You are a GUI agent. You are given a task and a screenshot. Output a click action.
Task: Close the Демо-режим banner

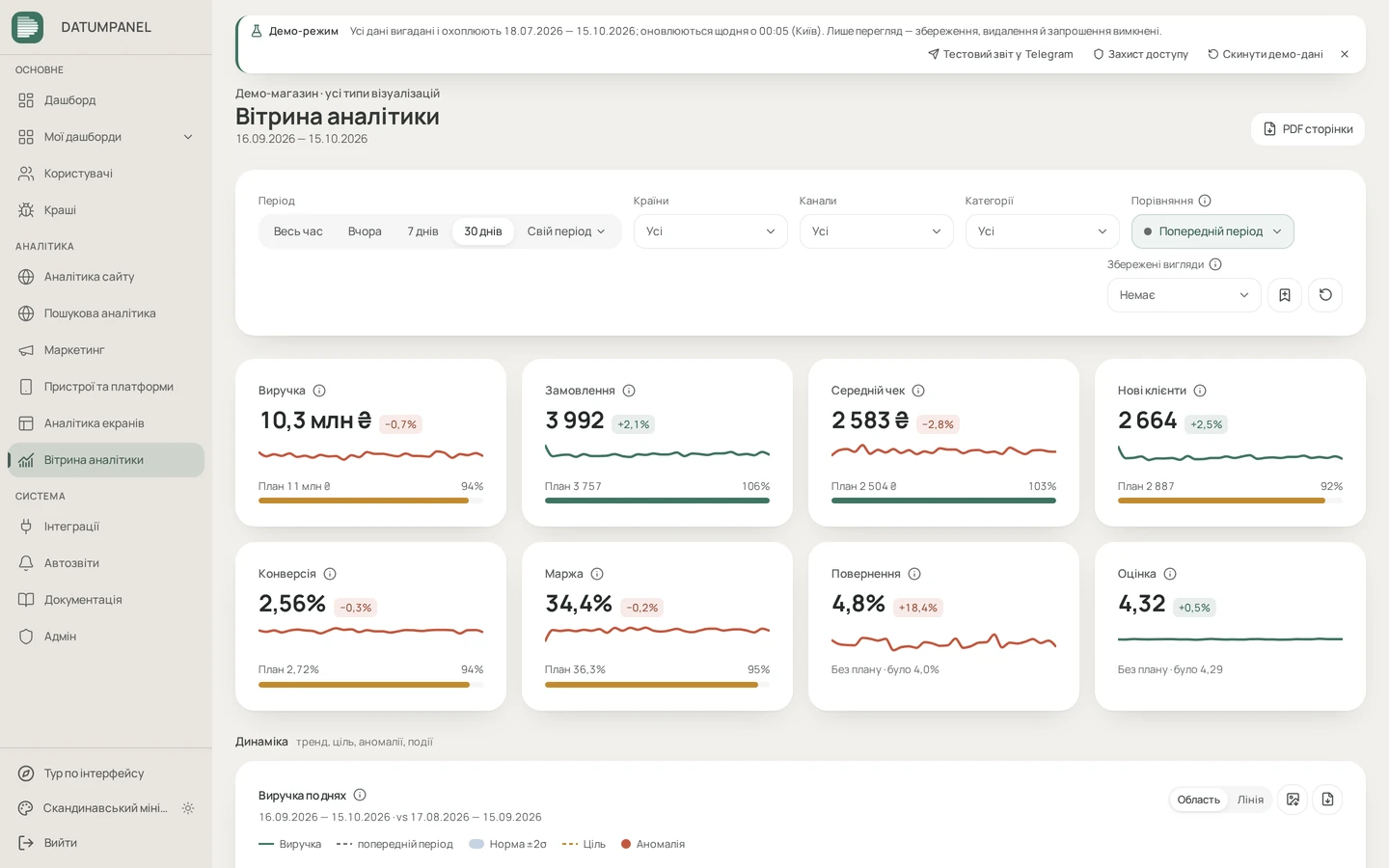(1345, 54)
